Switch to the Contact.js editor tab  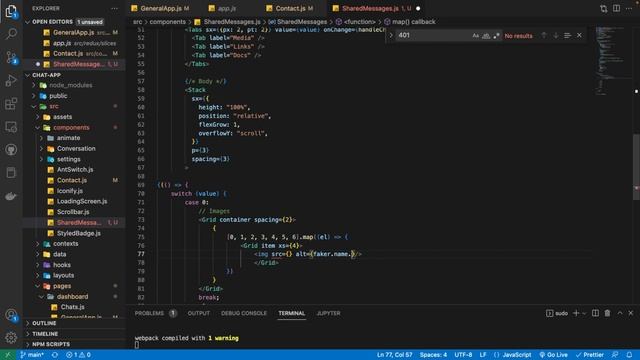pos(290,8)
